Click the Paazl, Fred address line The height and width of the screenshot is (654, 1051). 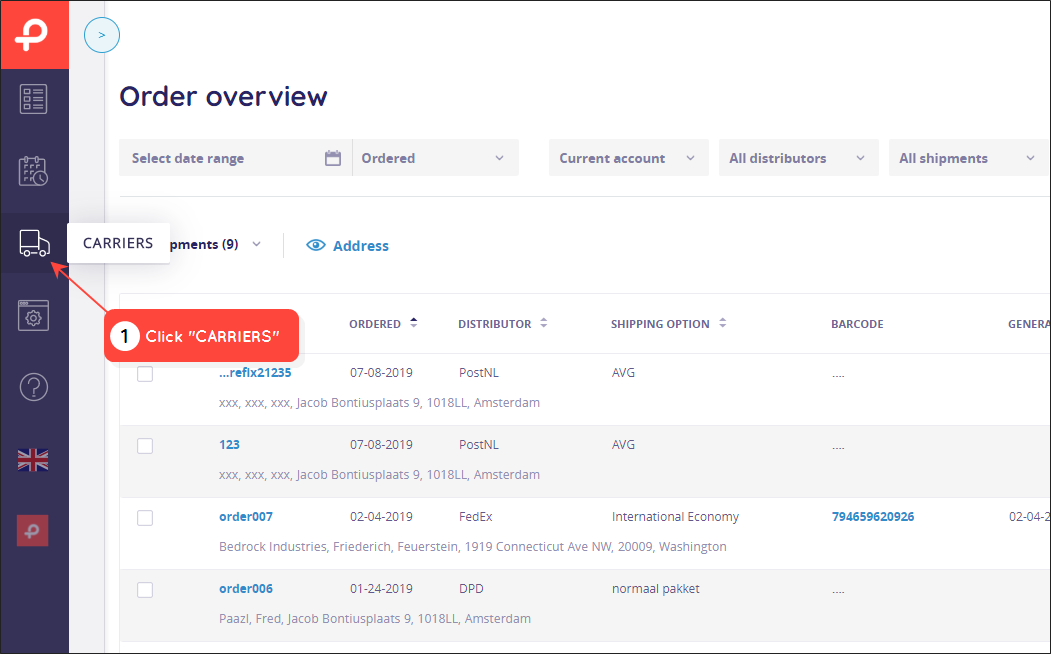click(375, 618)
